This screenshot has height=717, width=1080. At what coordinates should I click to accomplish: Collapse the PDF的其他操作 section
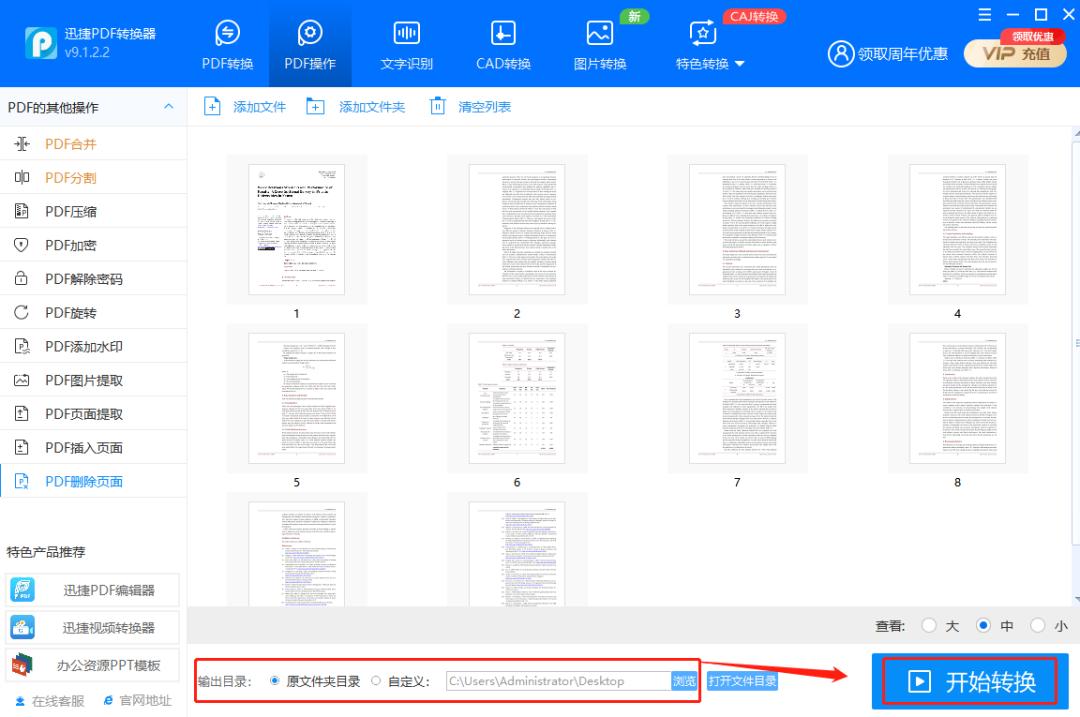[x=168, y=107]
